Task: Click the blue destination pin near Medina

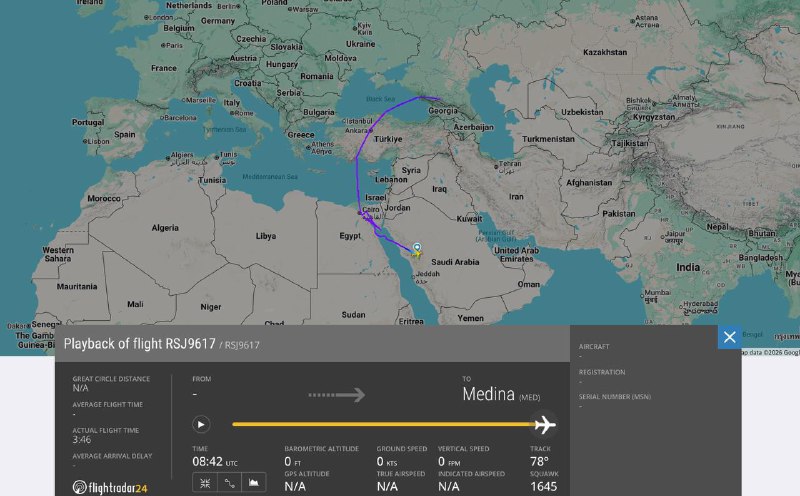Action: click(417, 245)
